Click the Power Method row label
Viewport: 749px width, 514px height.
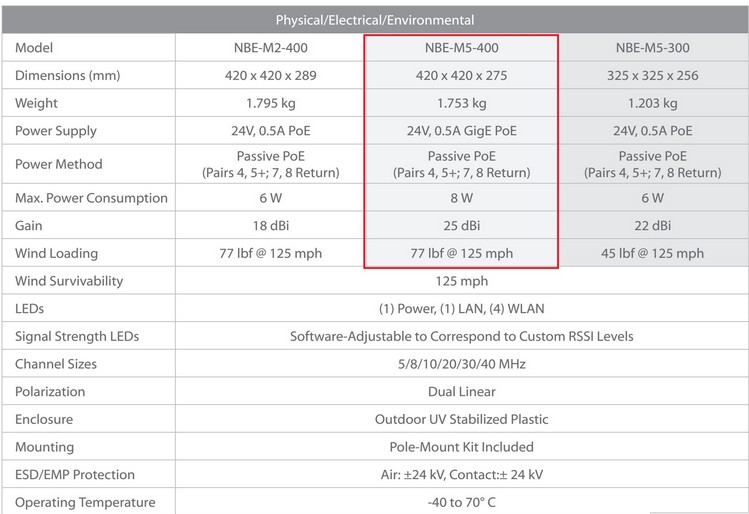59,164
